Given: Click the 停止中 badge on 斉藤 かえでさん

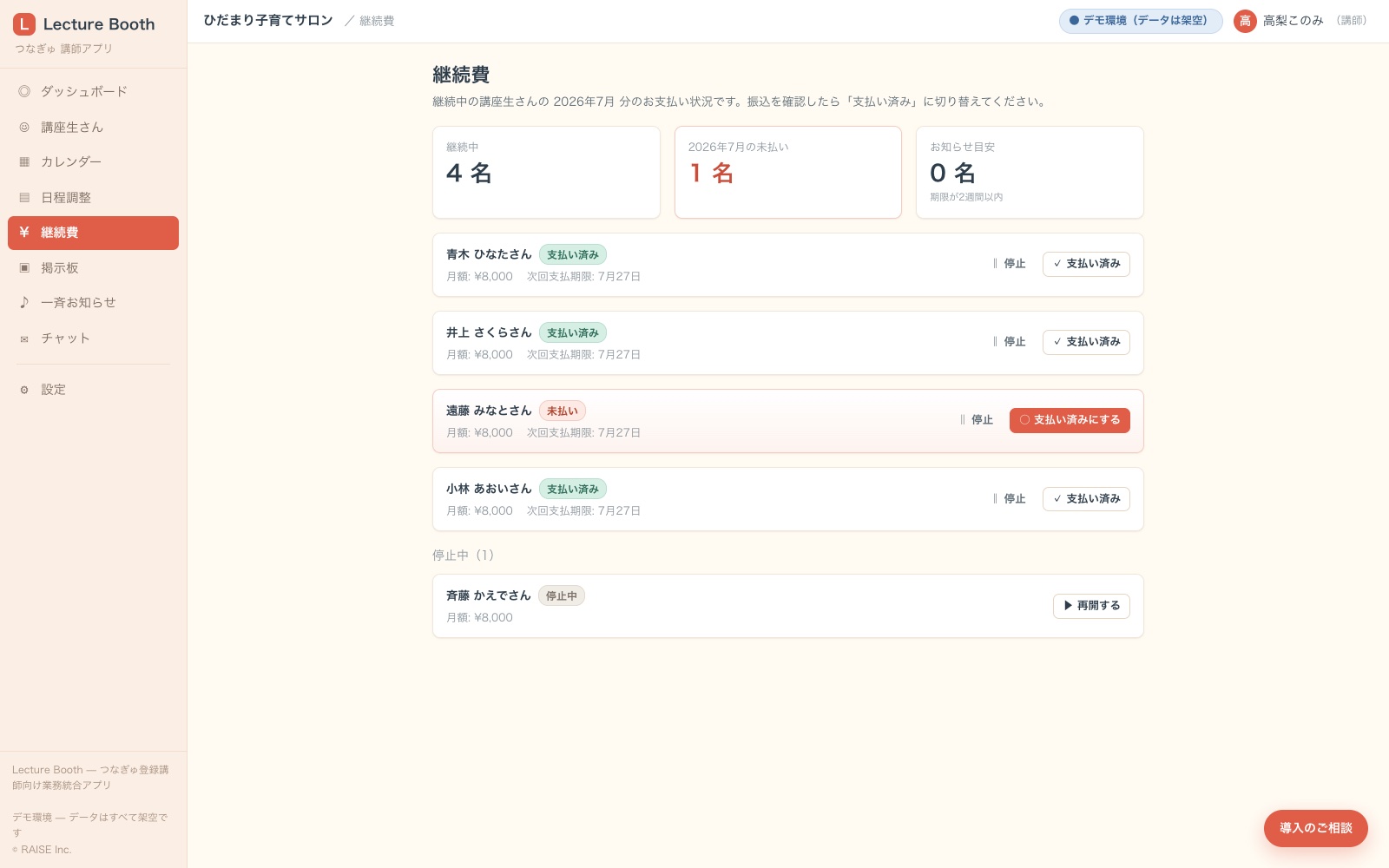Looking at the screenshot, I should 562,596.
